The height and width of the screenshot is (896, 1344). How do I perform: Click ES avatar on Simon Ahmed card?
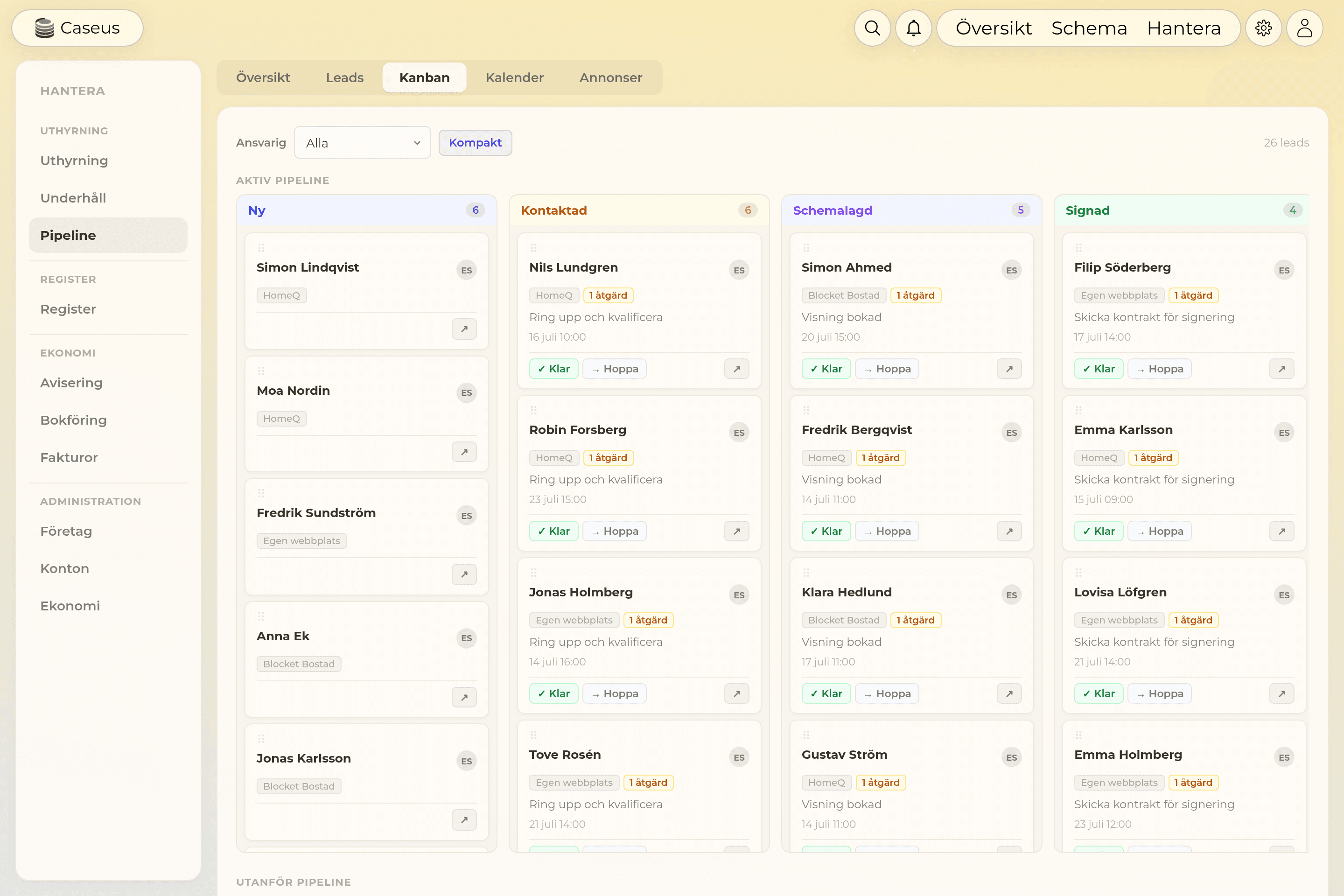pyautogui.click(x=1011, y=270)
